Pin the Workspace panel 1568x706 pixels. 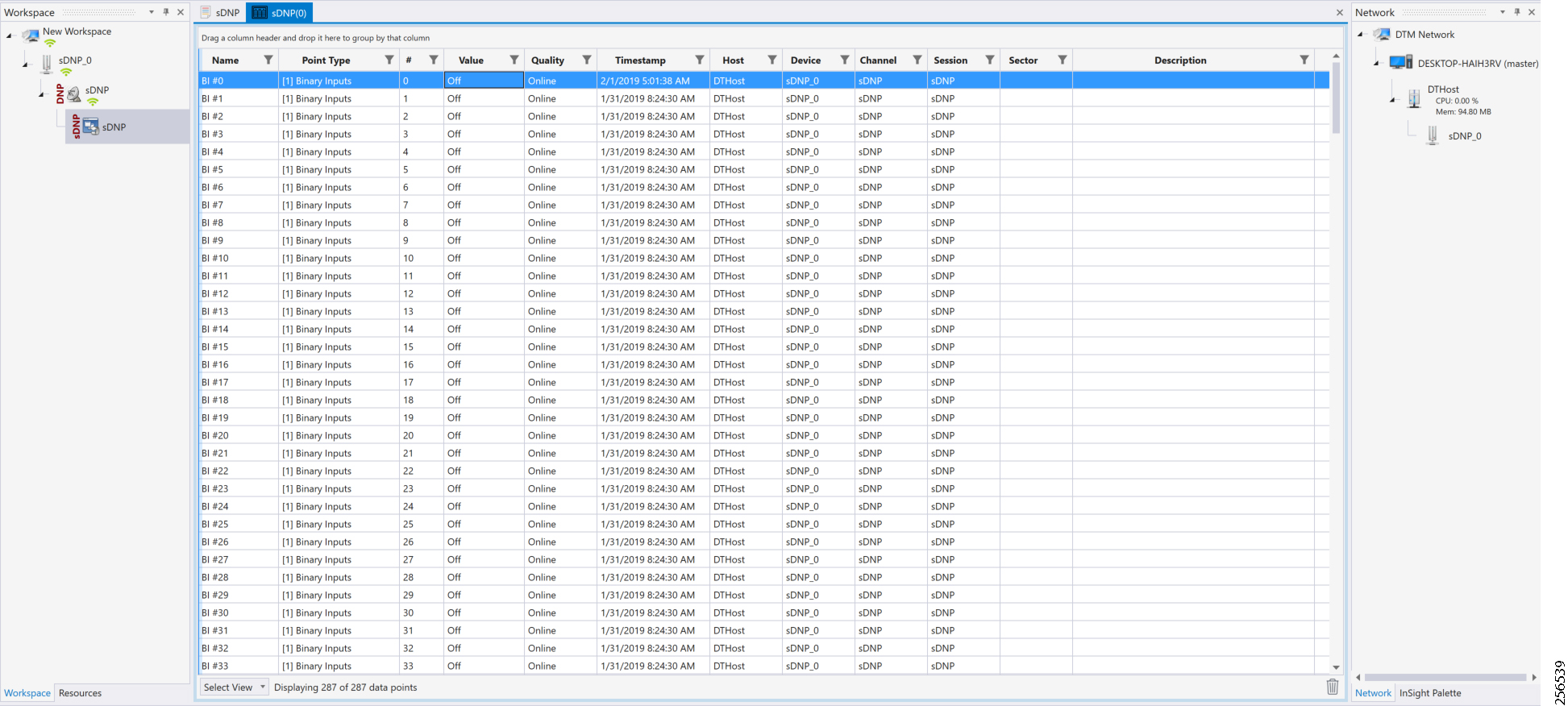tap(166, 12)
